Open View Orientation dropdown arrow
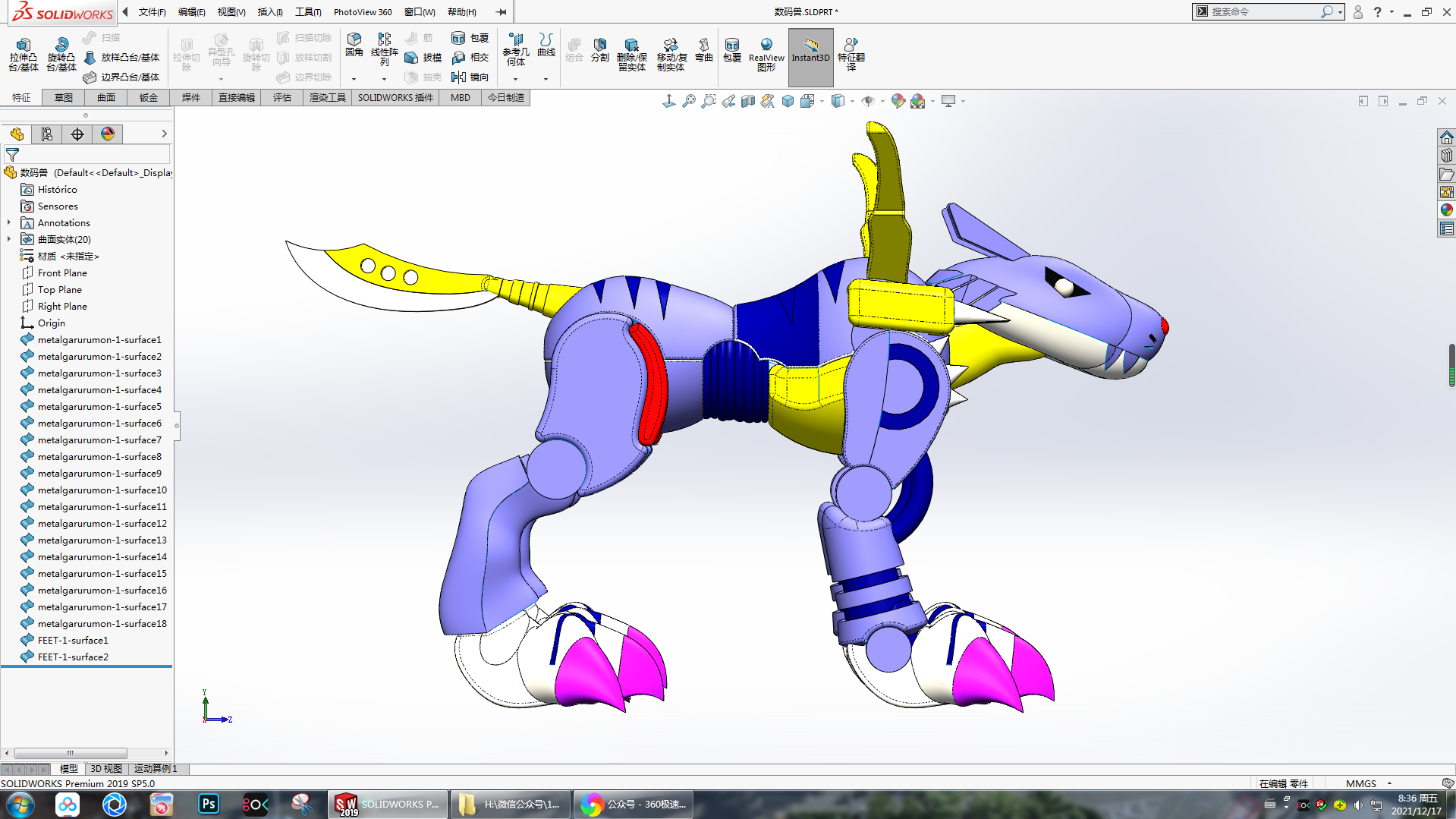The width and height of the screenshot is (1456, 819). click(x=822, y=101)
